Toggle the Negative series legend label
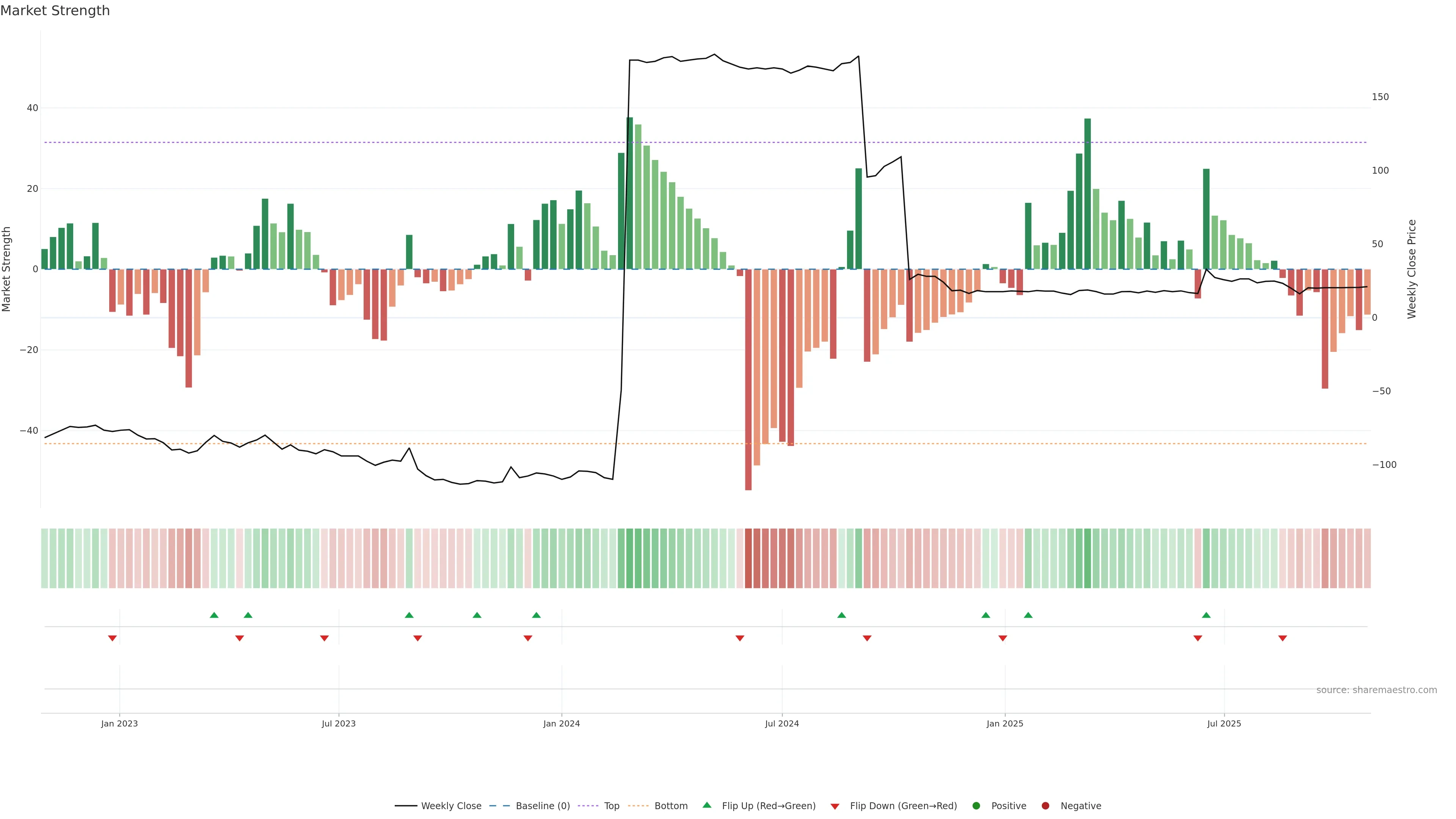The height and width of the screenshot is (819, 1456). click(x=1081, y=806)
